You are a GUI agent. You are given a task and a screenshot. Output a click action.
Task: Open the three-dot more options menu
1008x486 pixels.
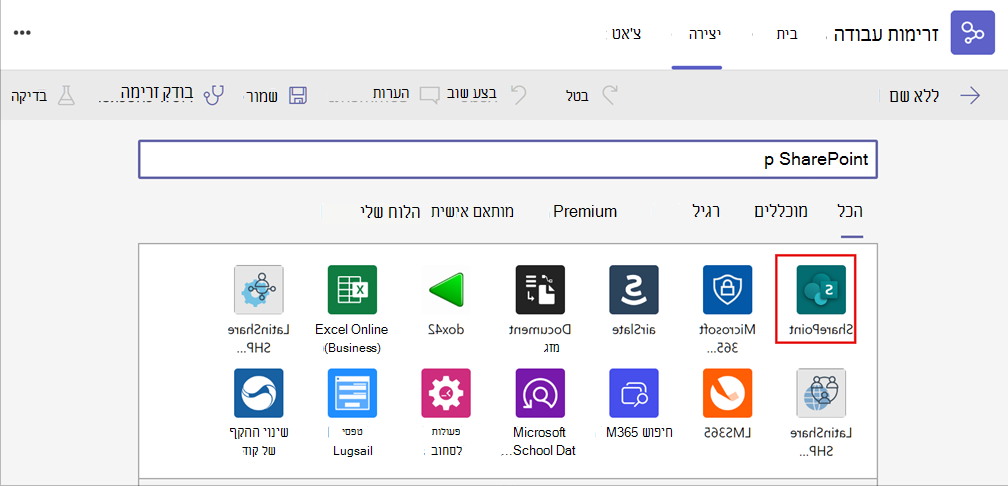[22, 33]
